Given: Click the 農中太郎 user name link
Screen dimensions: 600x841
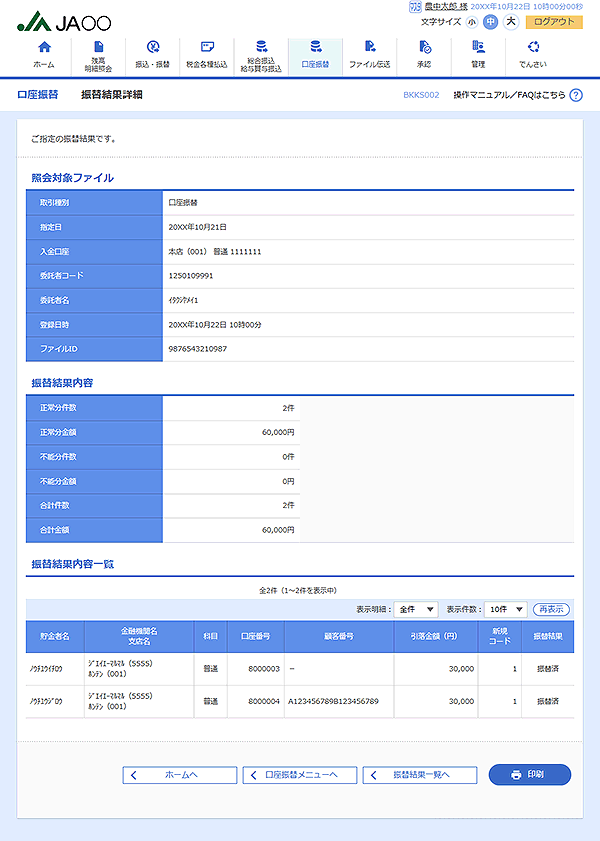Looking at the screenshot, I should [x=446, y=6].
